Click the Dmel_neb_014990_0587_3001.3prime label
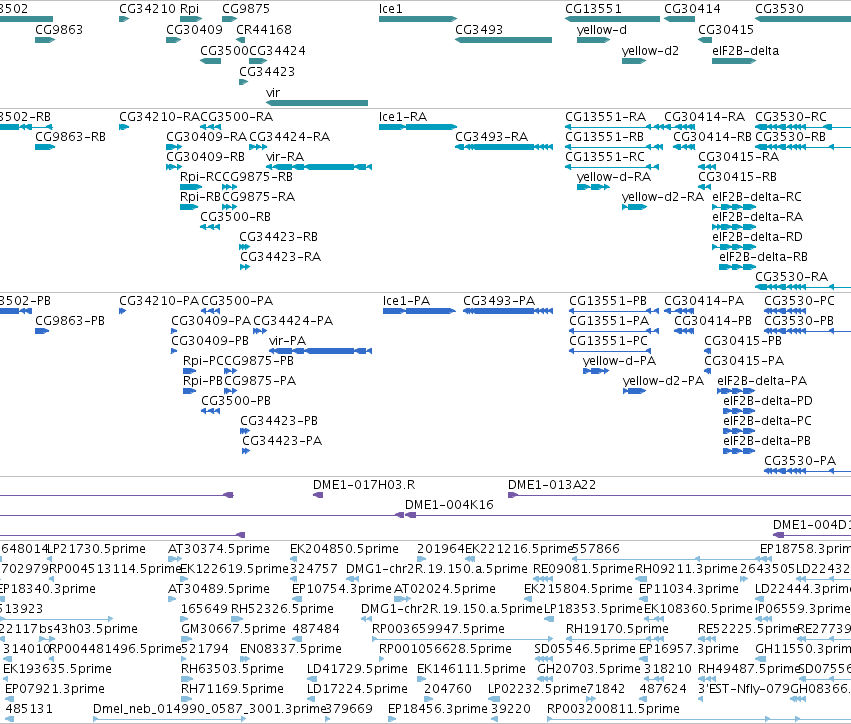Viewport: 851px width, 724px height. point(209,709)
